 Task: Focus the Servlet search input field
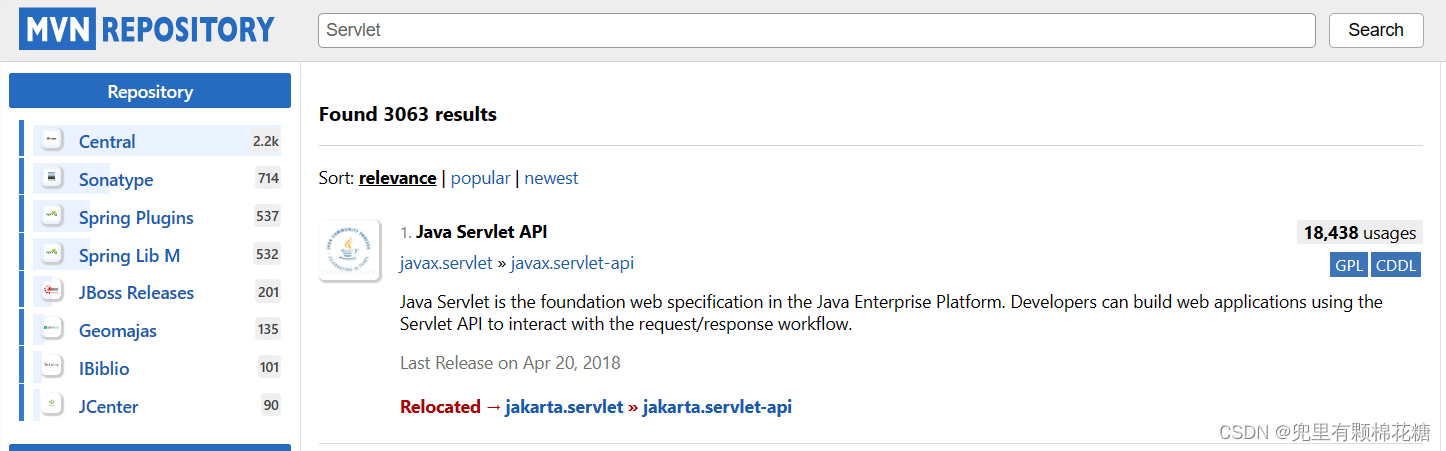pos(816,30)
